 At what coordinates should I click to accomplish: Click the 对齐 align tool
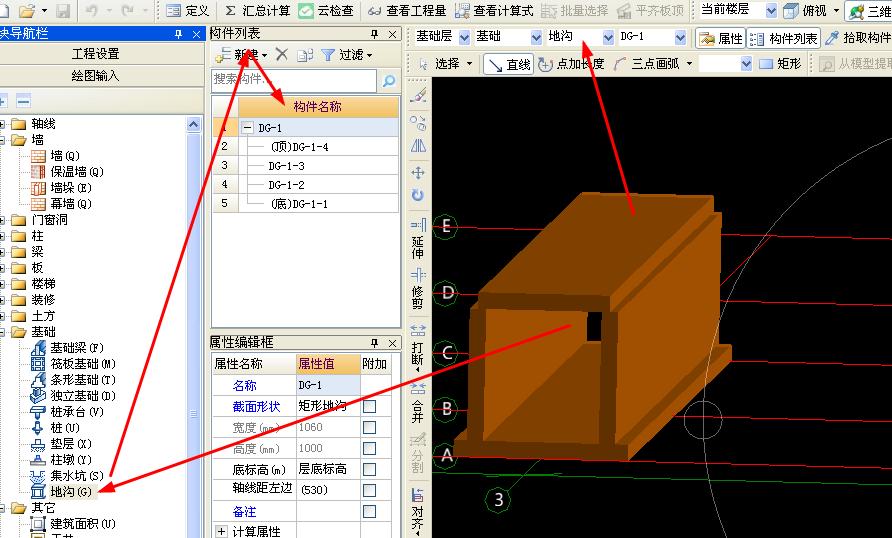point(418,510)
